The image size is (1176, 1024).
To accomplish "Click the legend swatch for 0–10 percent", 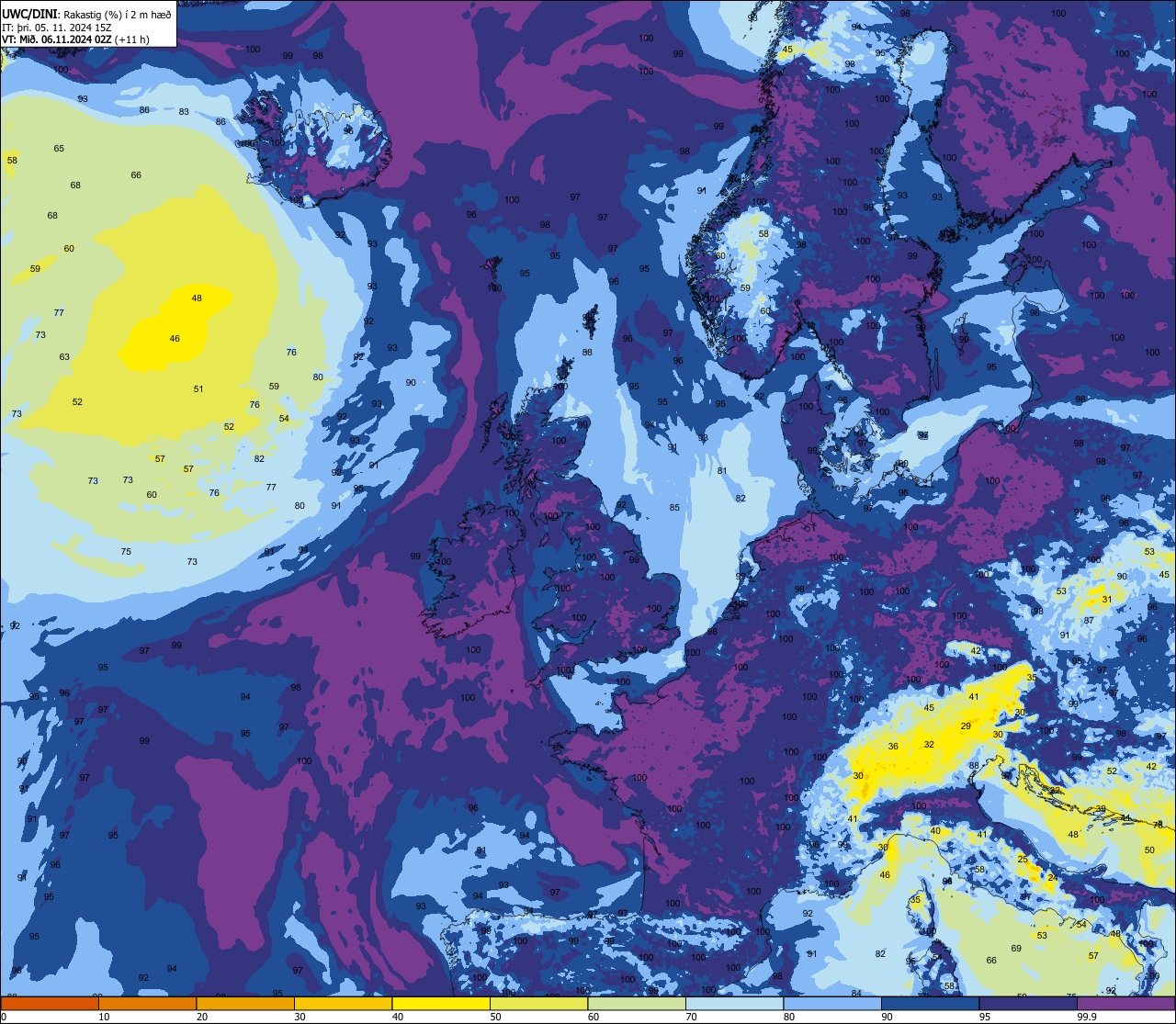I will point(50,1004).
